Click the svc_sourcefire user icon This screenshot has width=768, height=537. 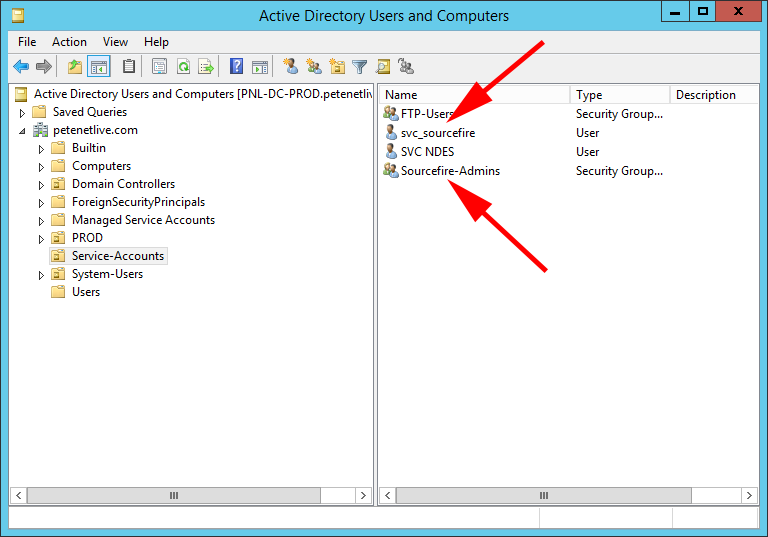tap(391, 133)
